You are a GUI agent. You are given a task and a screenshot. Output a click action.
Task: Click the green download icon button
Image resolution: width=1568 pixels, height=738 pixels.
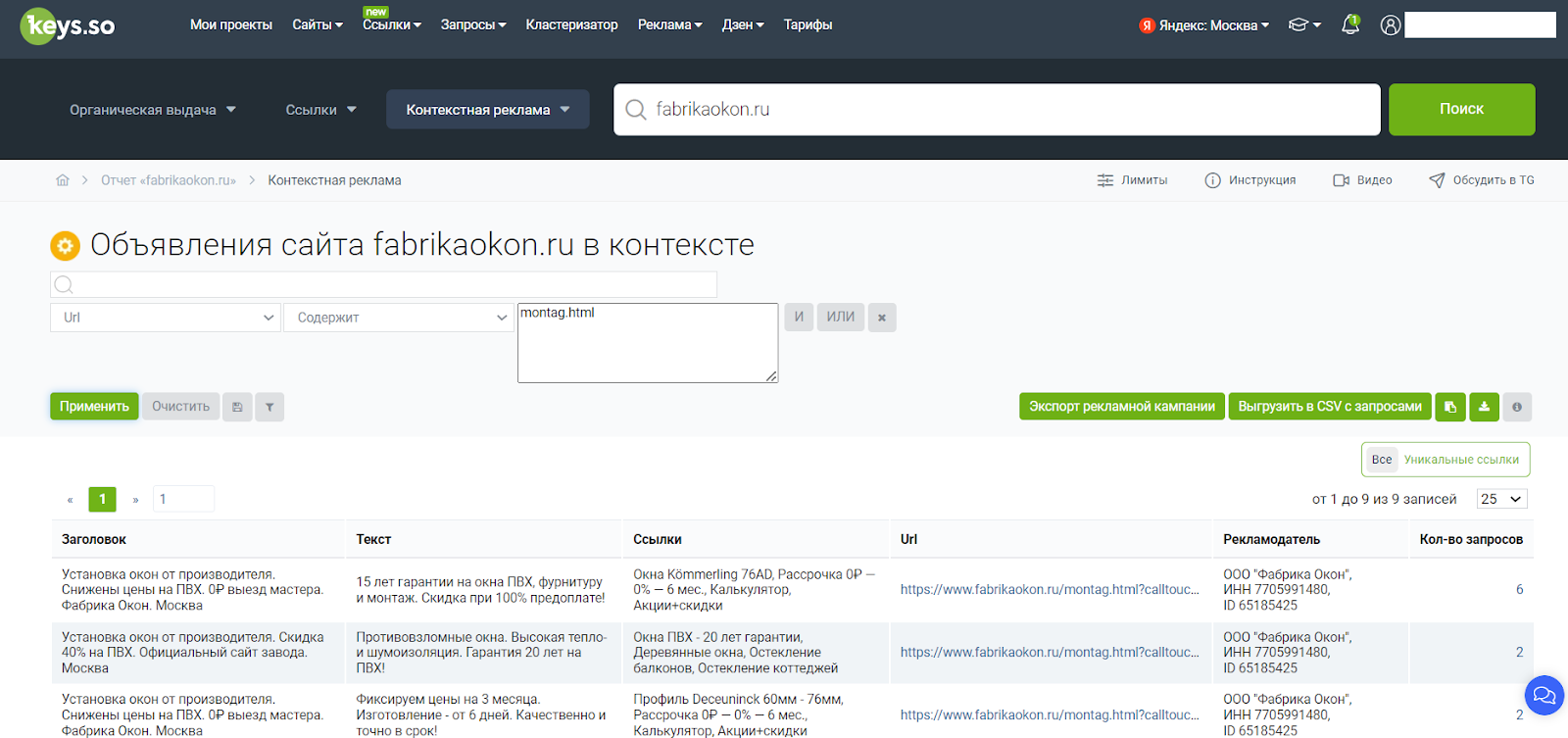tap(1484, 407)
